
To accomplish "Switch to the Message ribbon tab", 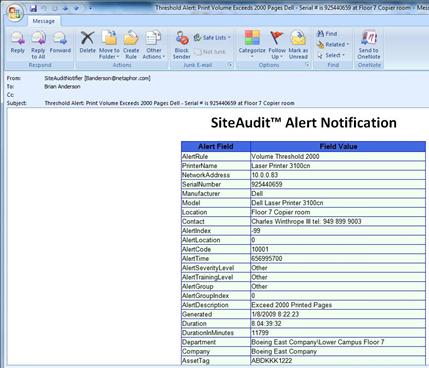I will click(43, 21).
